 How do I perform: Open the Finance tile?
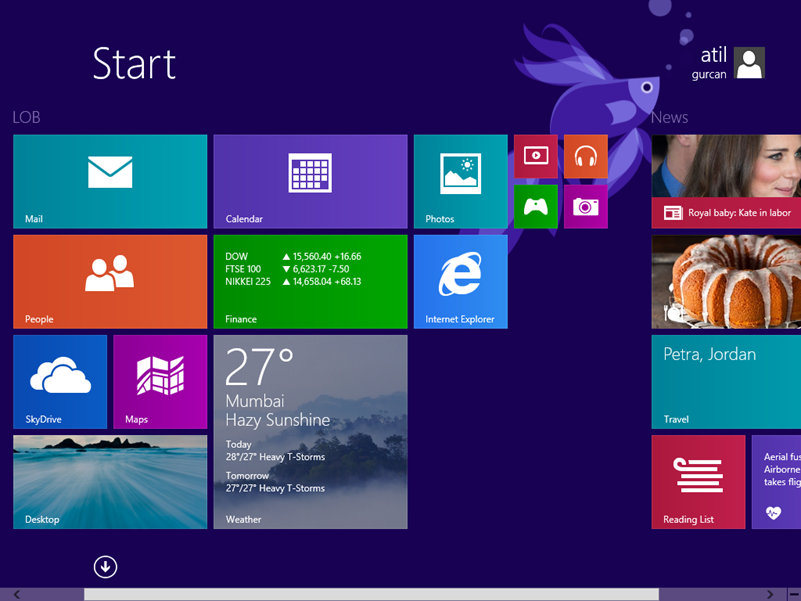pos(310,282)
